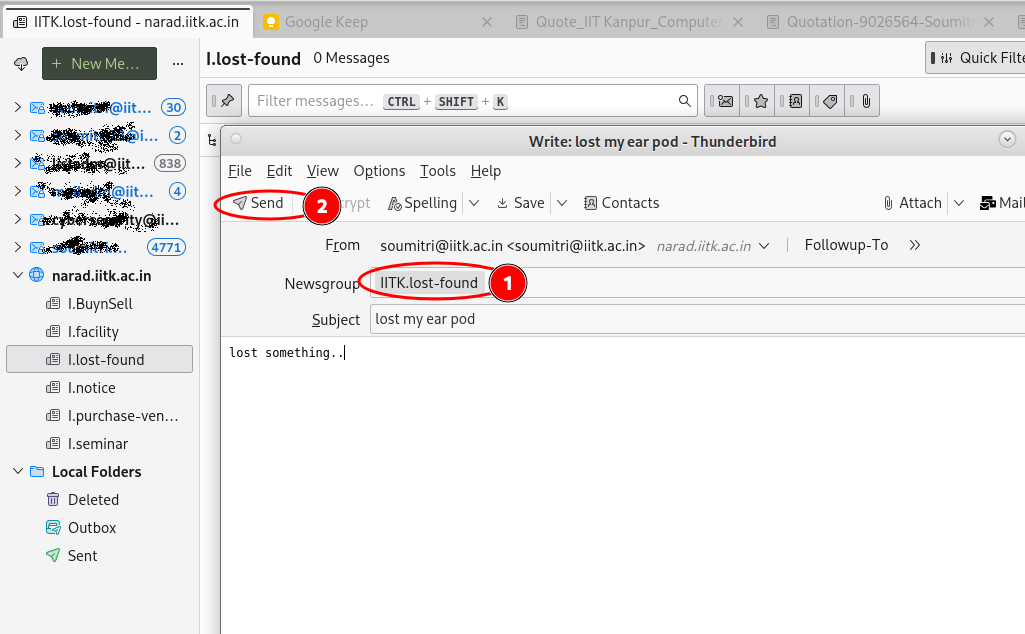Open the Options menu in compose window
Screen dimensions: 1025x634
pos(379,171)
